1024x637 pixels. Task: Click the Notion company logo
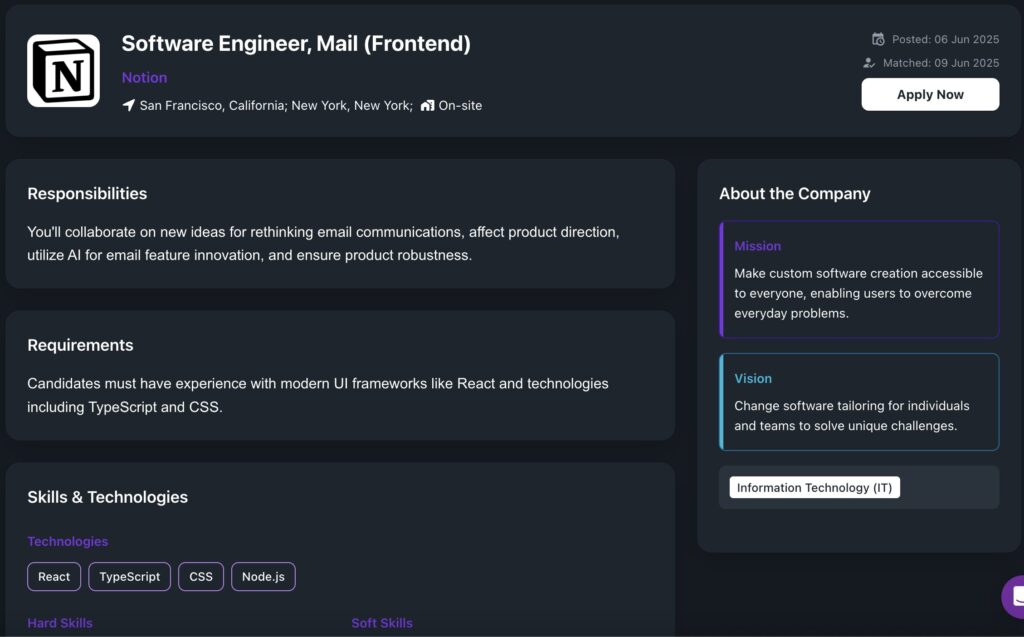pyautogui.click(x=63, y=71)
